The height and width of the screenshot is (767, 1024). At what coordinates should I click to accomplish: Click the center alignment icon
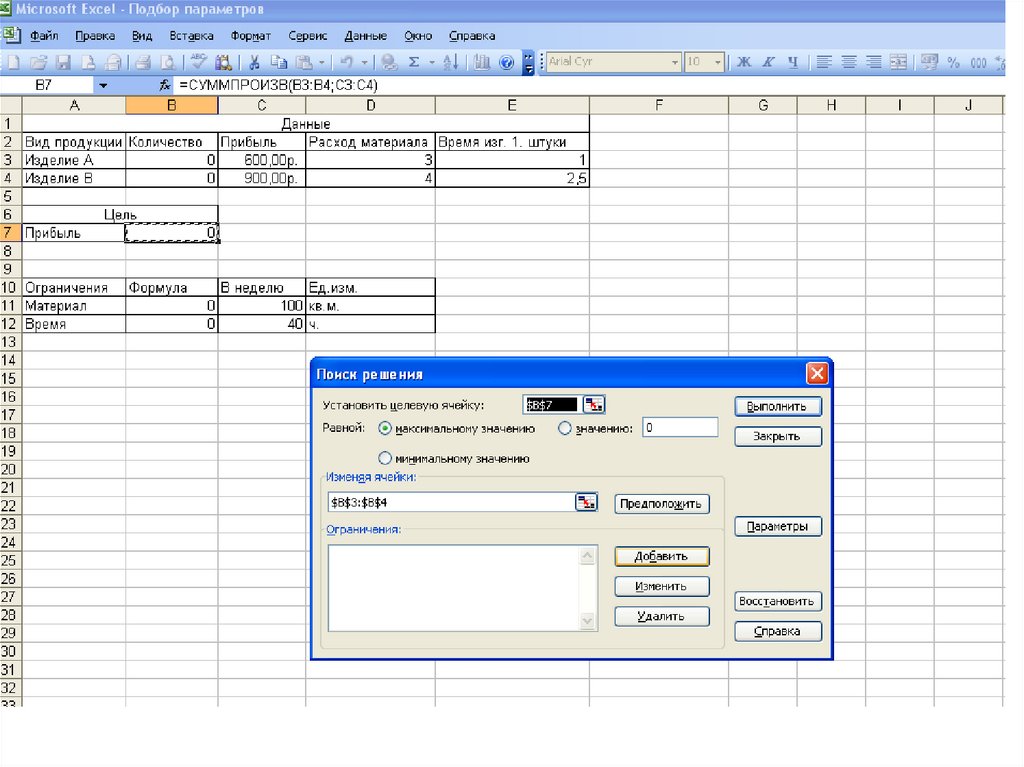(849, 62)
